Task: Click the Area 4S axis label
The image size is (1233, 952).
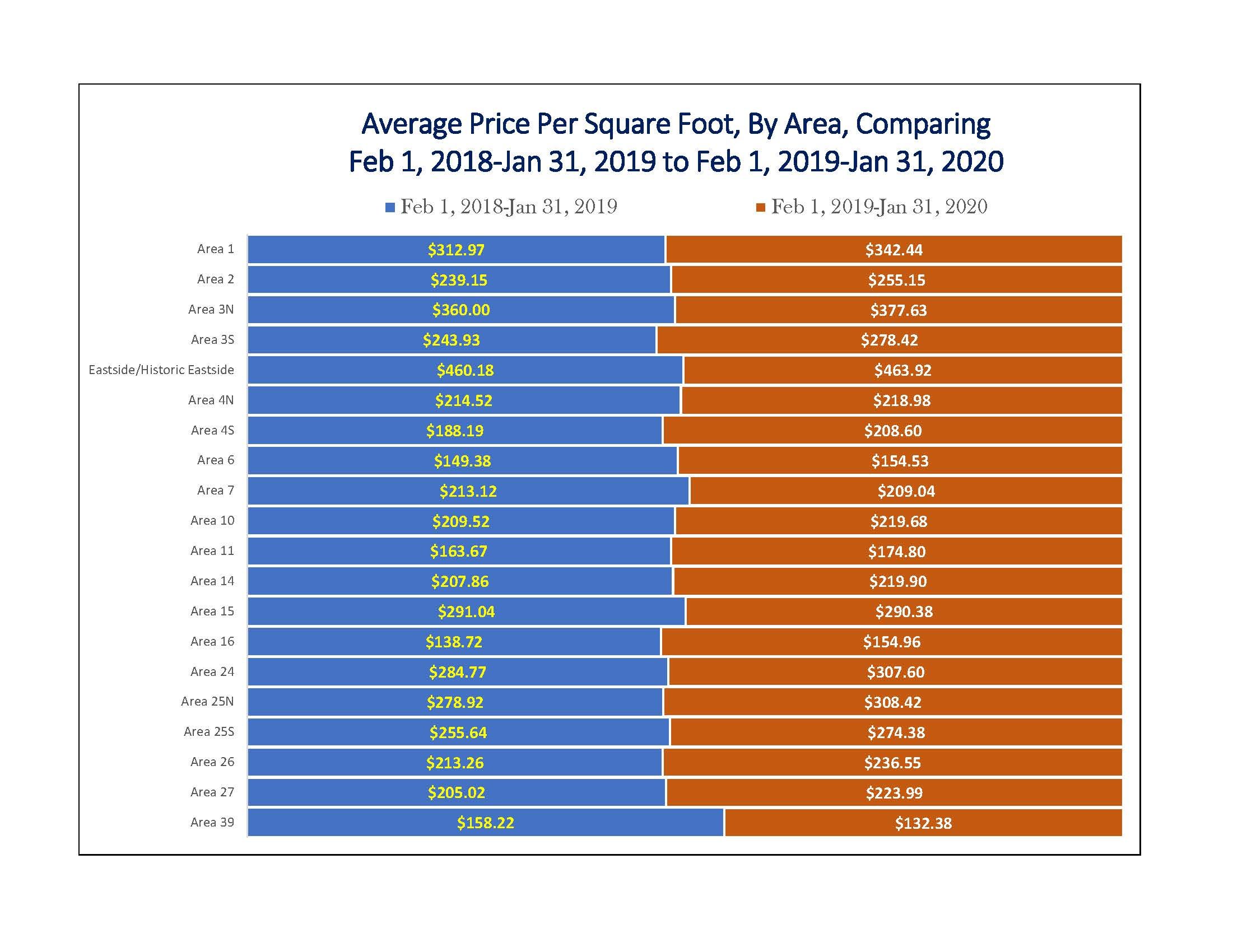Action: pos(212,431)
